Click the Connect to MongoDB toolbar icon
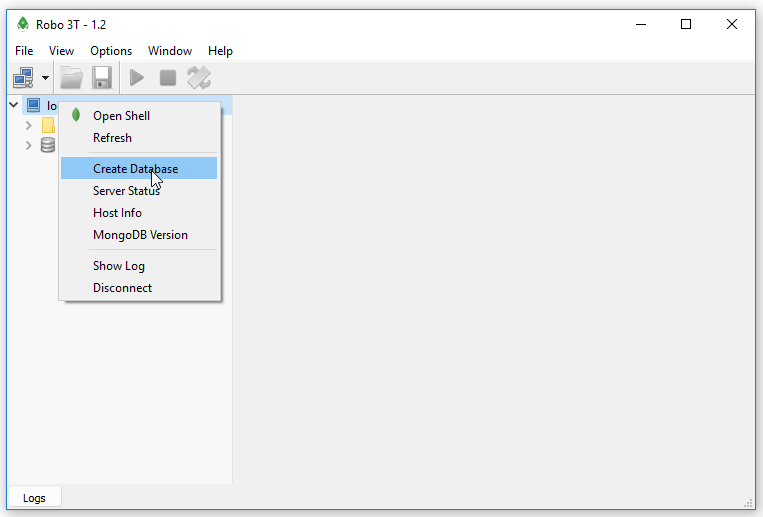763x517 pixels. pyautogui.click(x=23, y=78)
